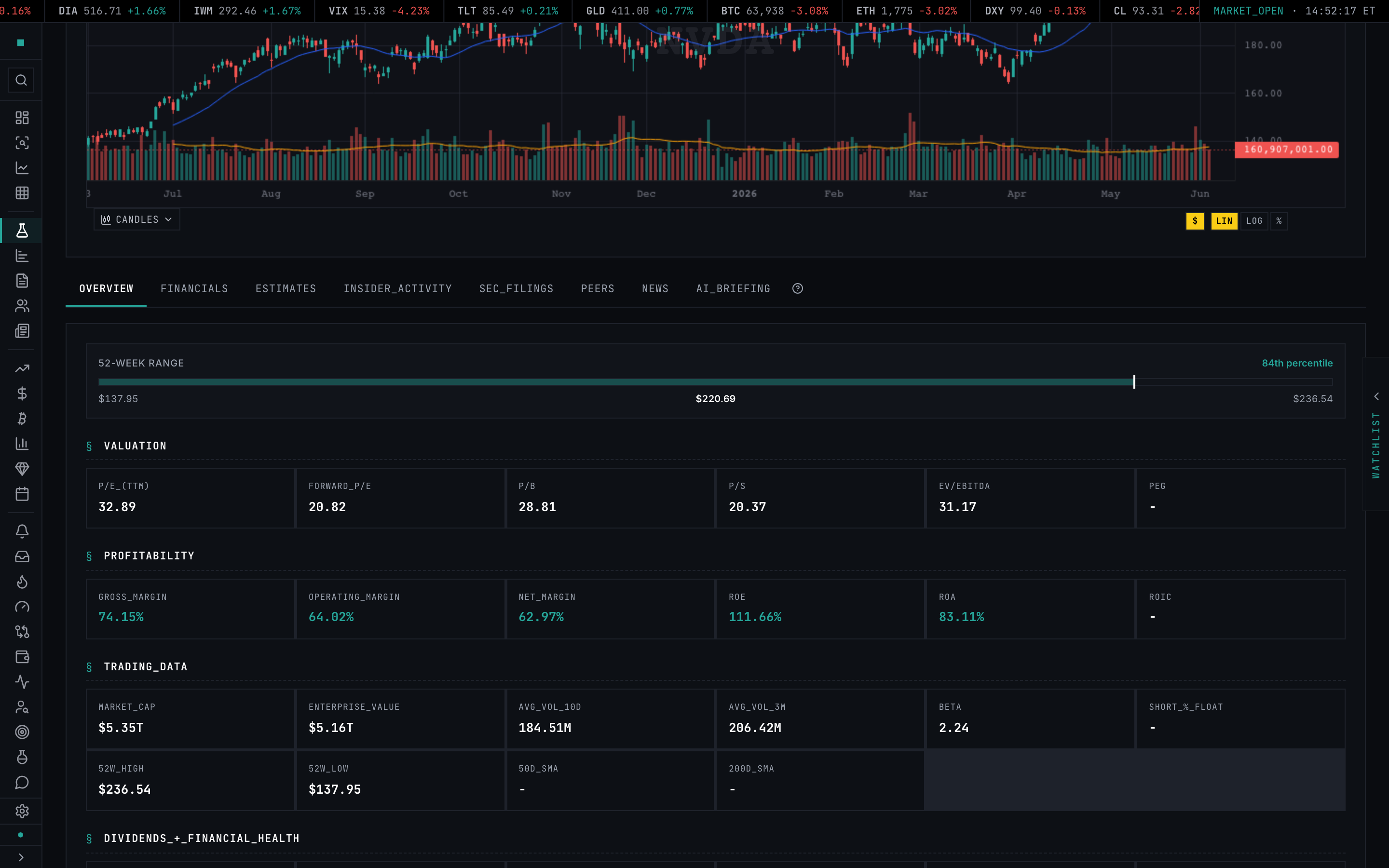Open the gauge speedometer icon

(22, 607)
